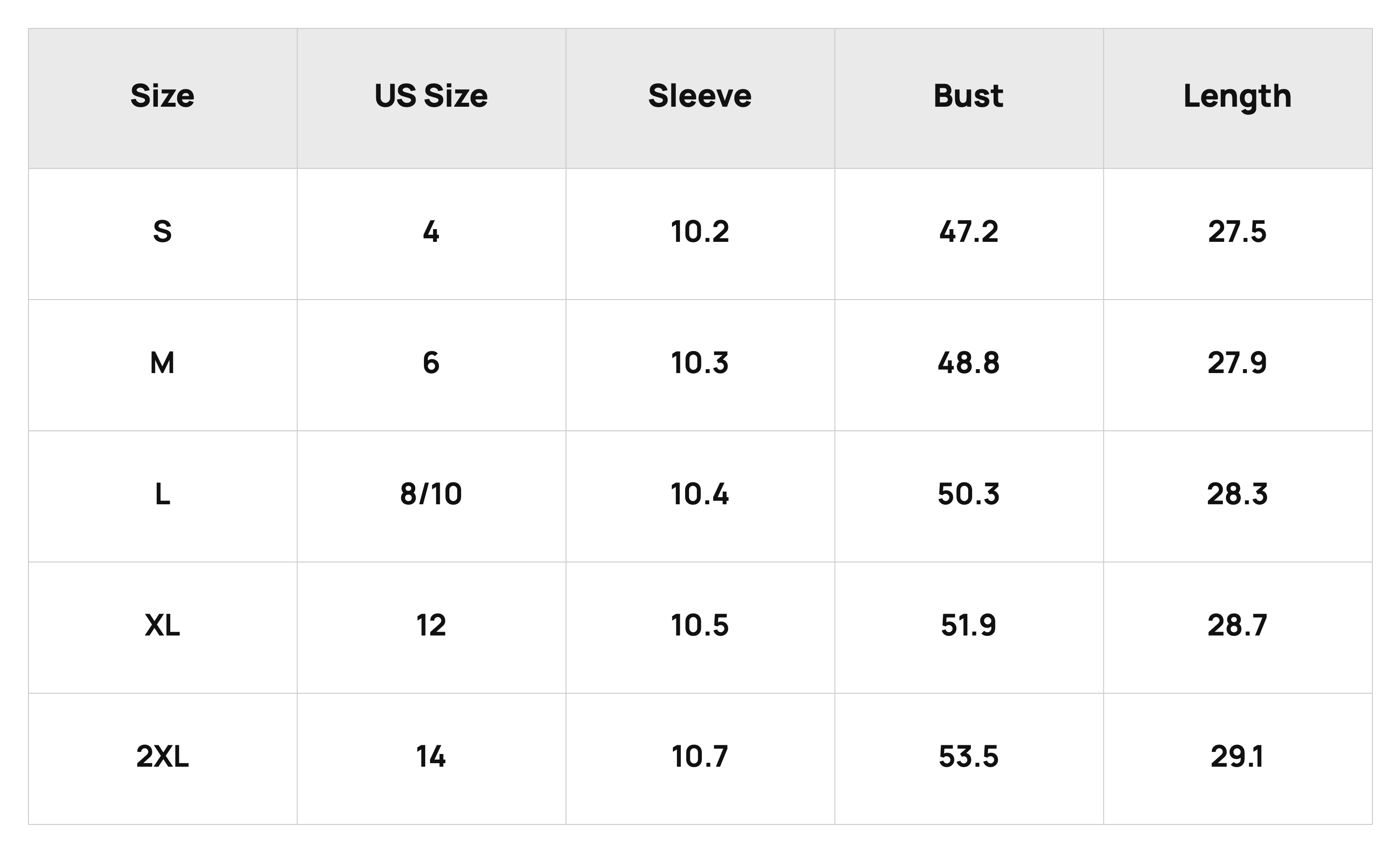Image resolution: width=1400 pixels, height=852 pixels.
Task: Select the 10.2 sleeve value
Action: (x=700, y=234)
